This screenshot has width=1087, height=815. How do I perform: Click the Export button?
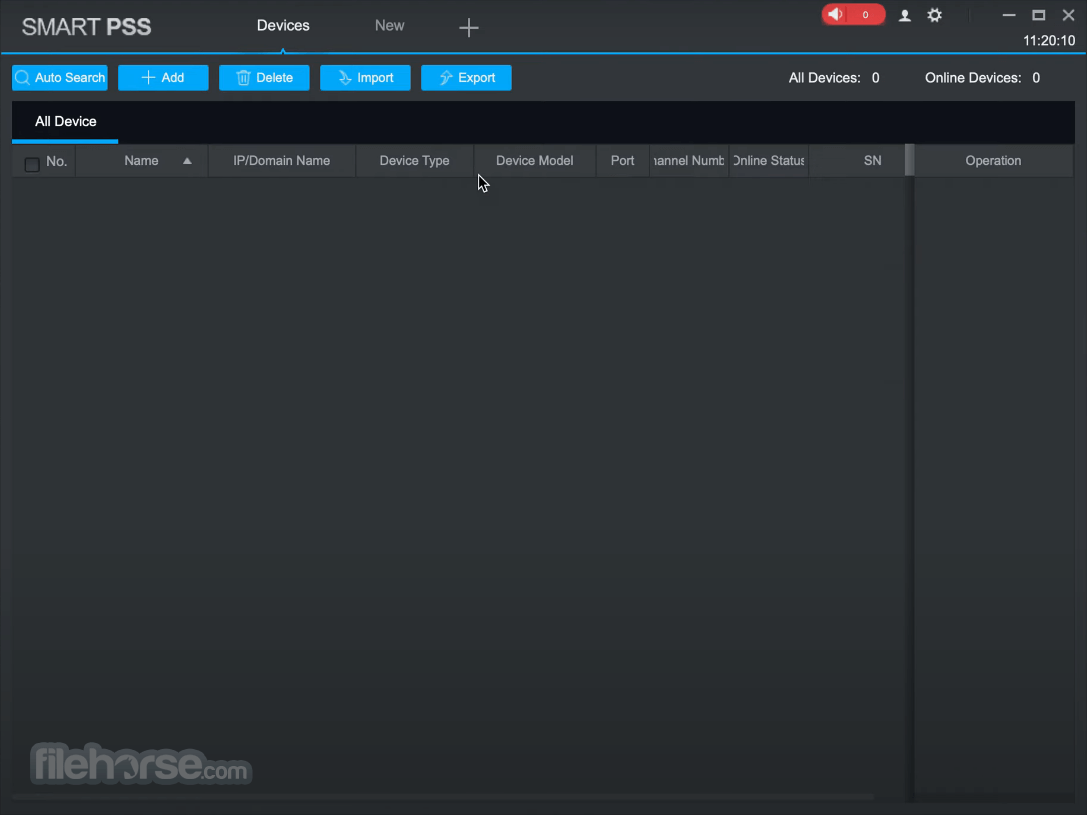click(466, 78)
